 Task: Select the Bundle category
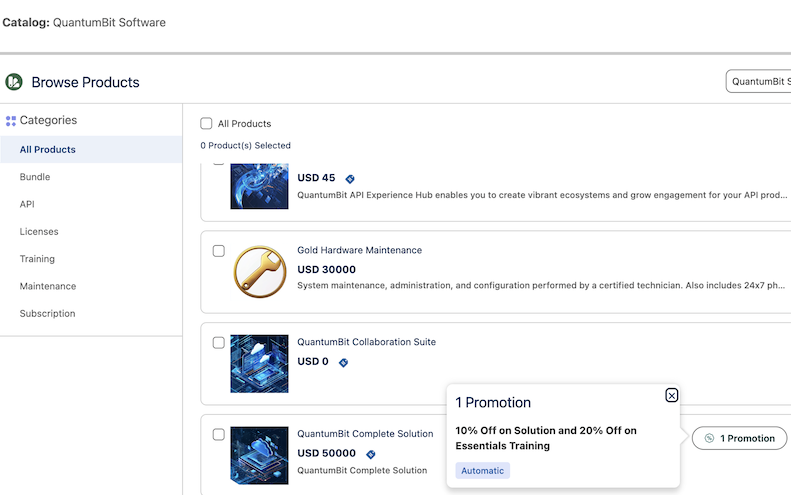[35, 177]
